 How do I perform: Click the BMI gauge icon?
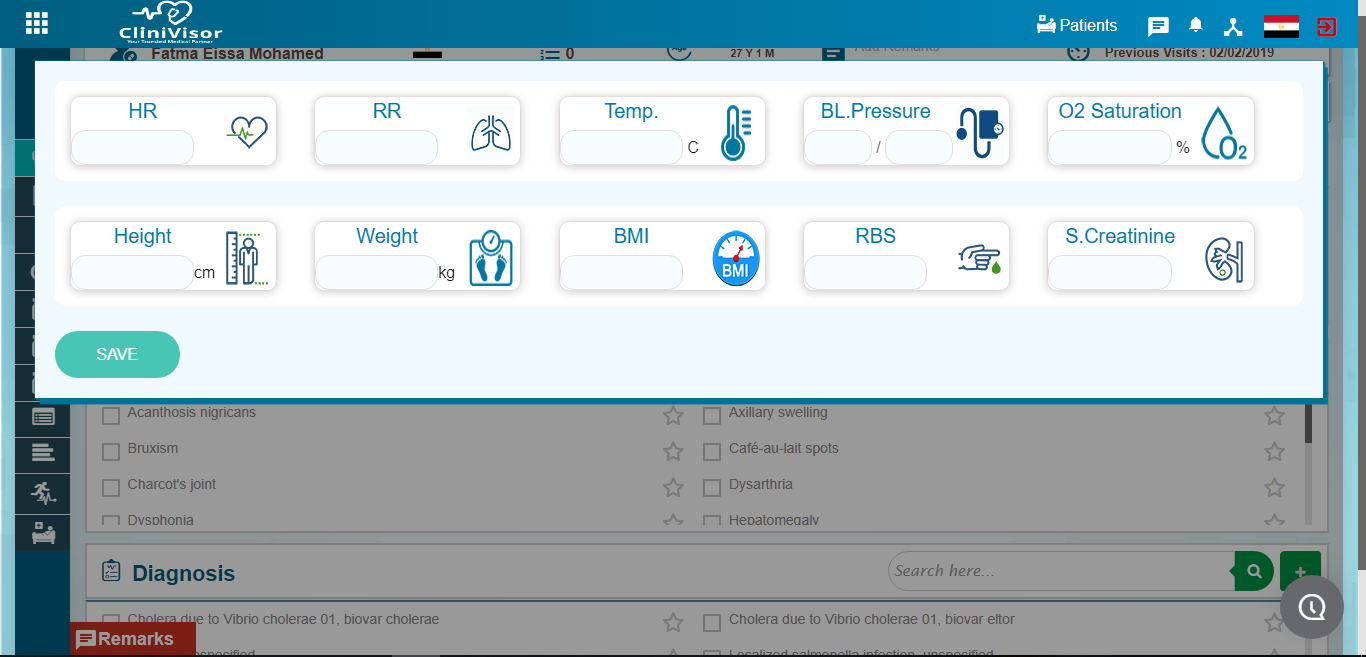coord(736,257)
